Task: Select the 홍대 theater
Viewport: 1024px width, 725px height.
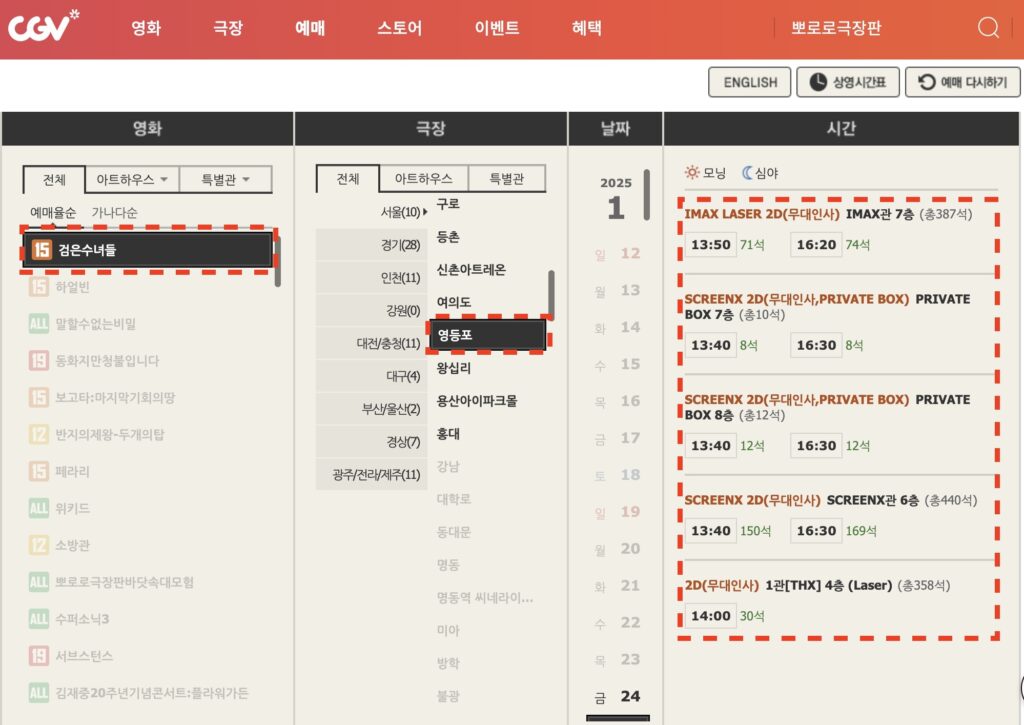Action: (x=448, y=434)
